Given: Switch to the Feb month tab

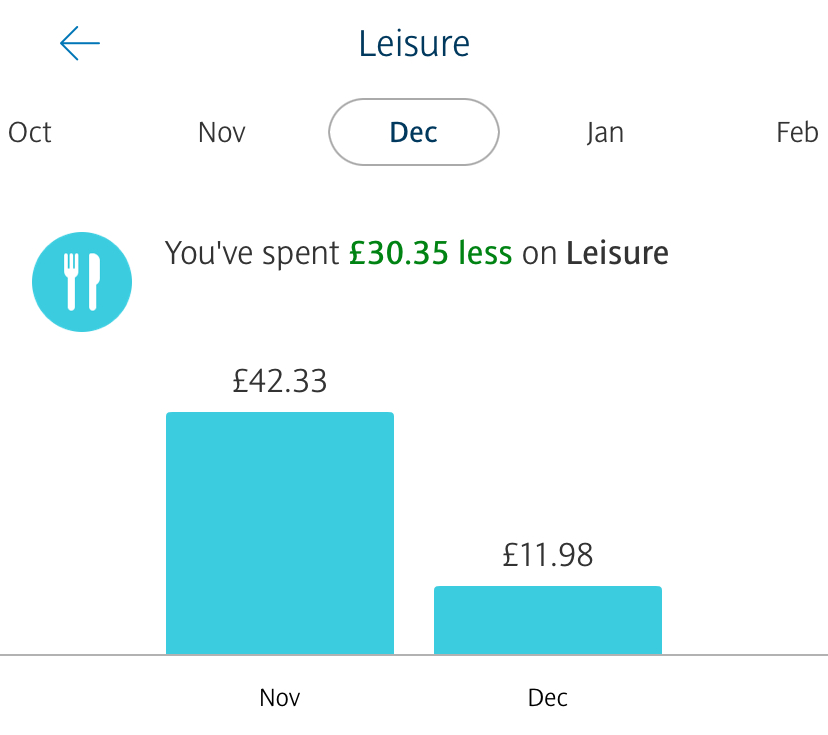Looking at the screenshot, I should [797, 132].
